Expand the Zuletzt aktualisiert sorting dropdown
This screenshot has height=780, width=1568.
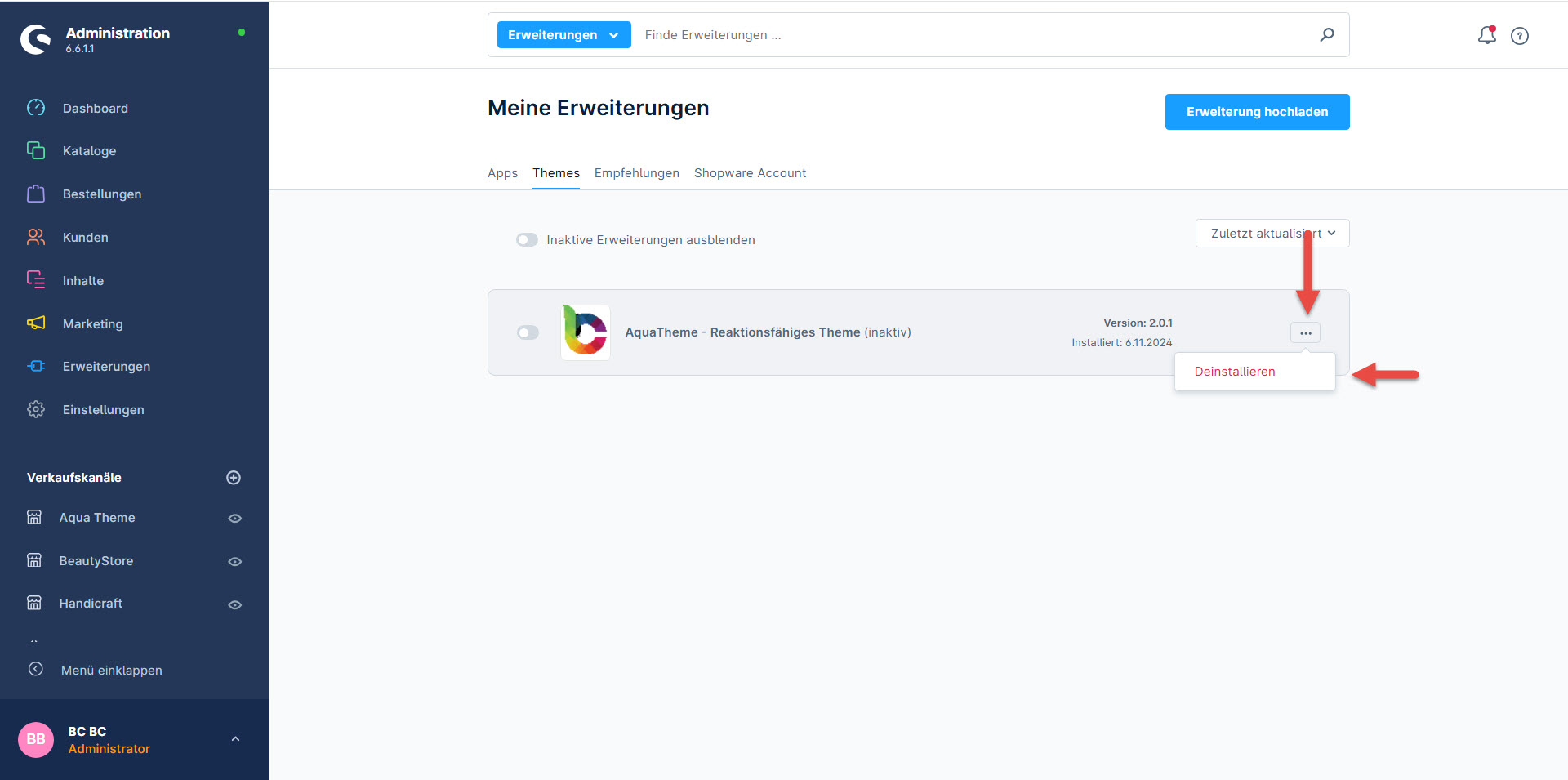(1272, 234)
